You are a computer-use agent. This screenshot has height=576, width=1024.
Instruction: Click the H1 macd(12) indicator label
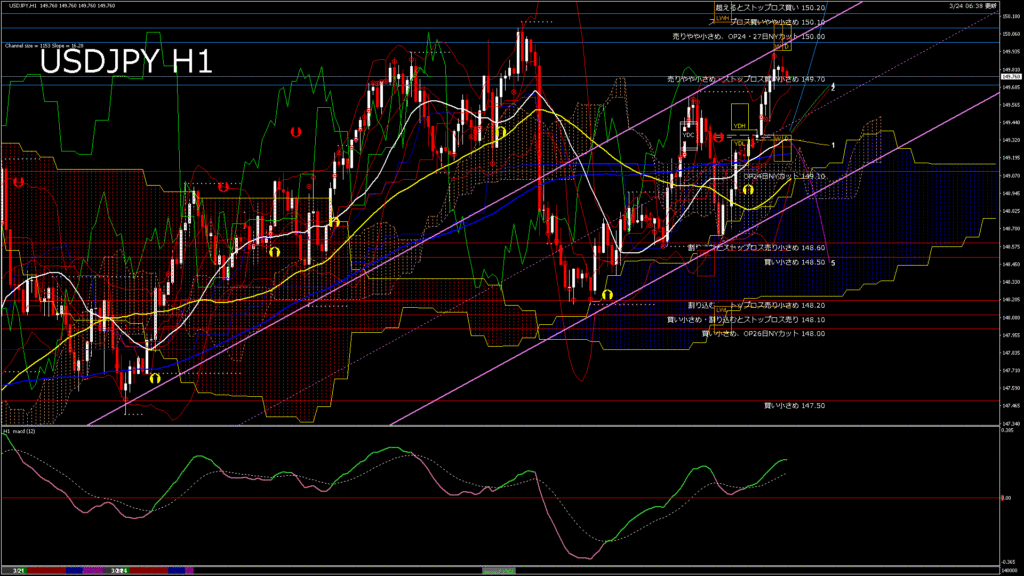[x=18, y=431]
